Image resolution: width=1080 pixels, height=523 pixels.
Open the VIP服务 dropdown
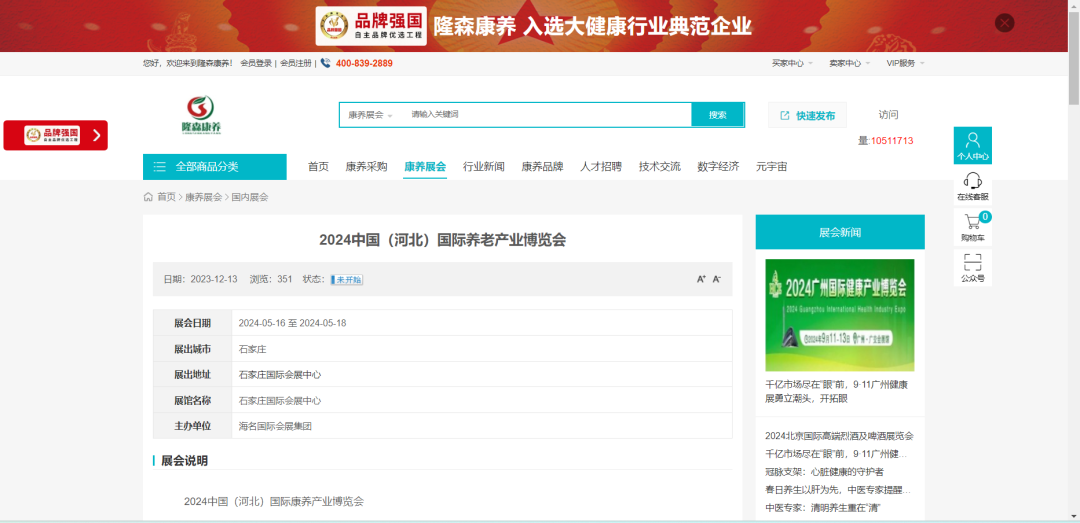tap(905, 63)
